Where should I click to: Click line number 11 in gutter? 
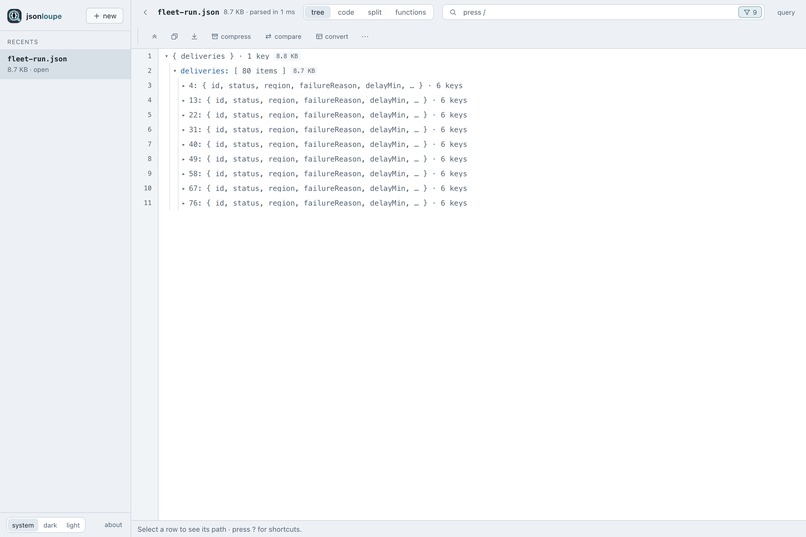(148, 203)
